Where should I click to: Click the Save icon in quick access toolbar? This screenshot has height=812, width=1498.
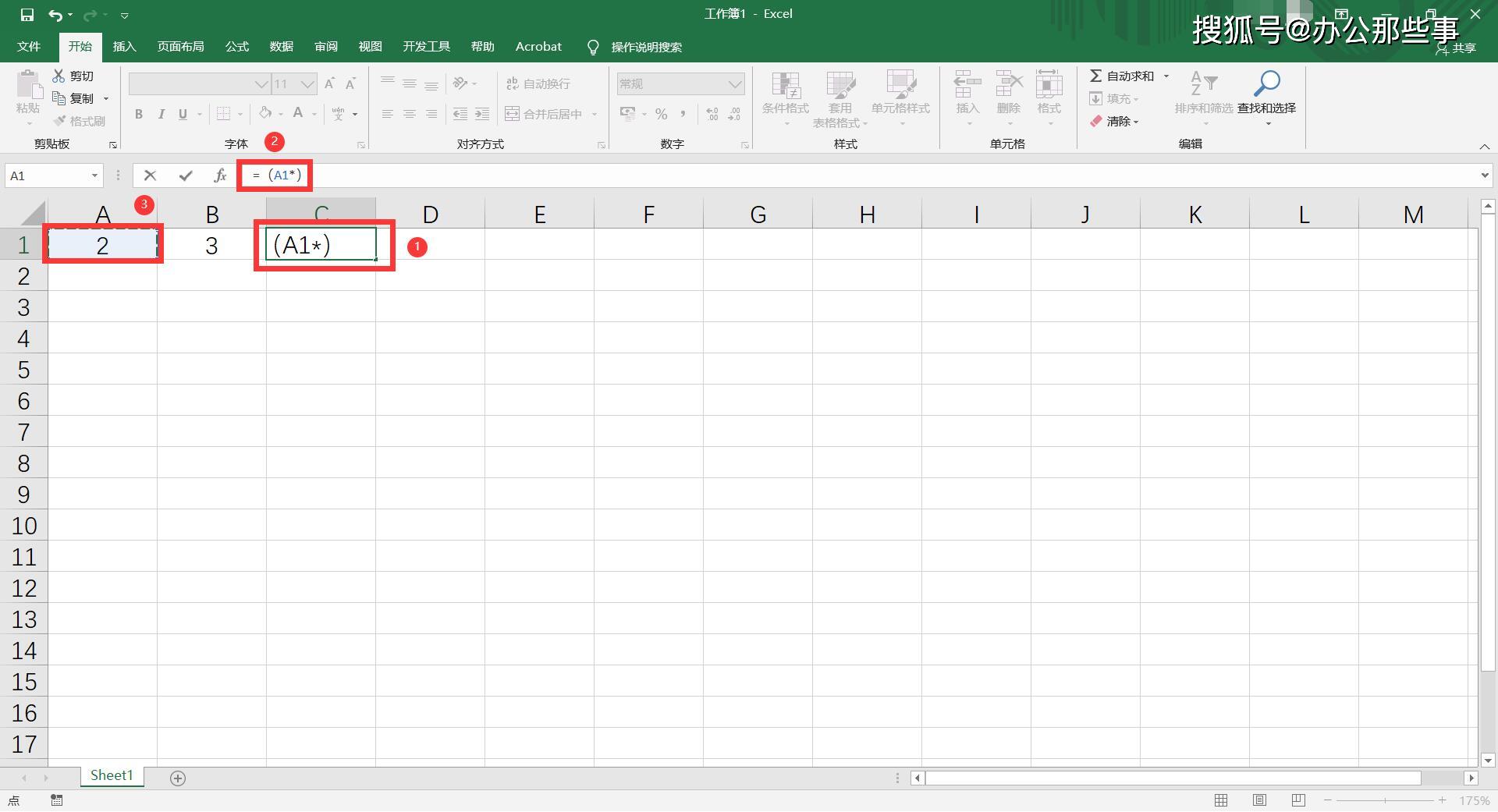tap(27, 15)
